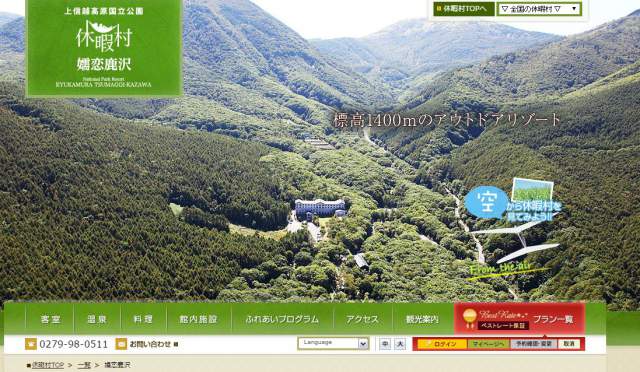Open the 休暇村TOPへ button
Viewport: 640px width, 372px height.
[x=463, y=9]
